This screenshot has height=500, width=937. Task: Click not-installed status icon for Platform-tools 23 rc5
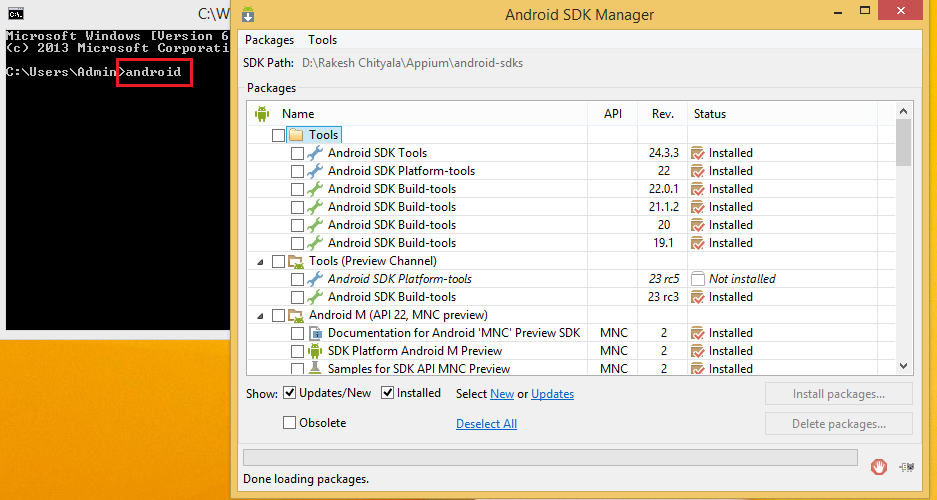point(698,278)
